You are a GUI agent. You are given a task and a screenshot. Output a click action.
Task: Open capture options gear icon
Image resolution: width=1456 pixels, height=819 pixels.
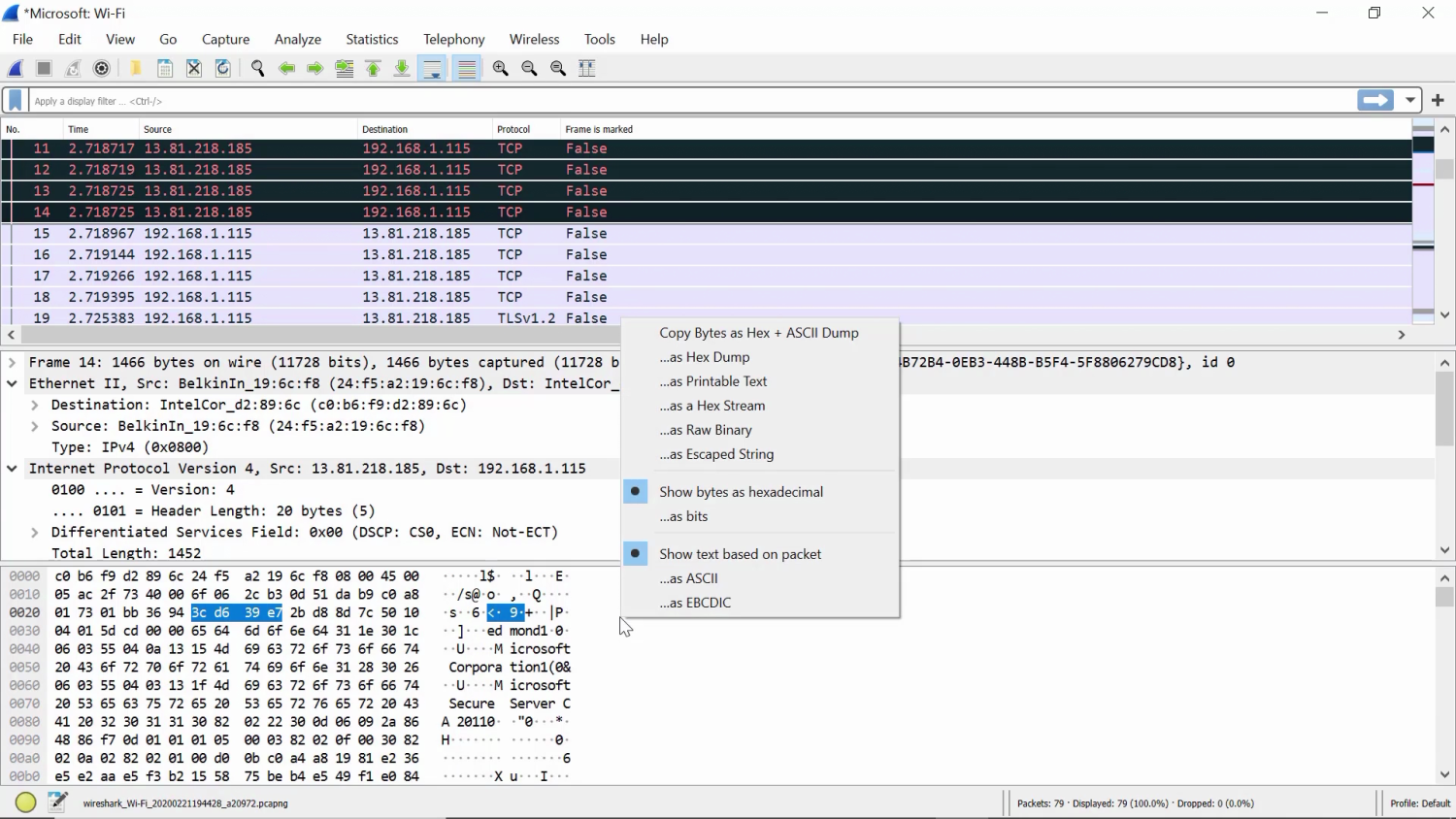click(102, 68)
